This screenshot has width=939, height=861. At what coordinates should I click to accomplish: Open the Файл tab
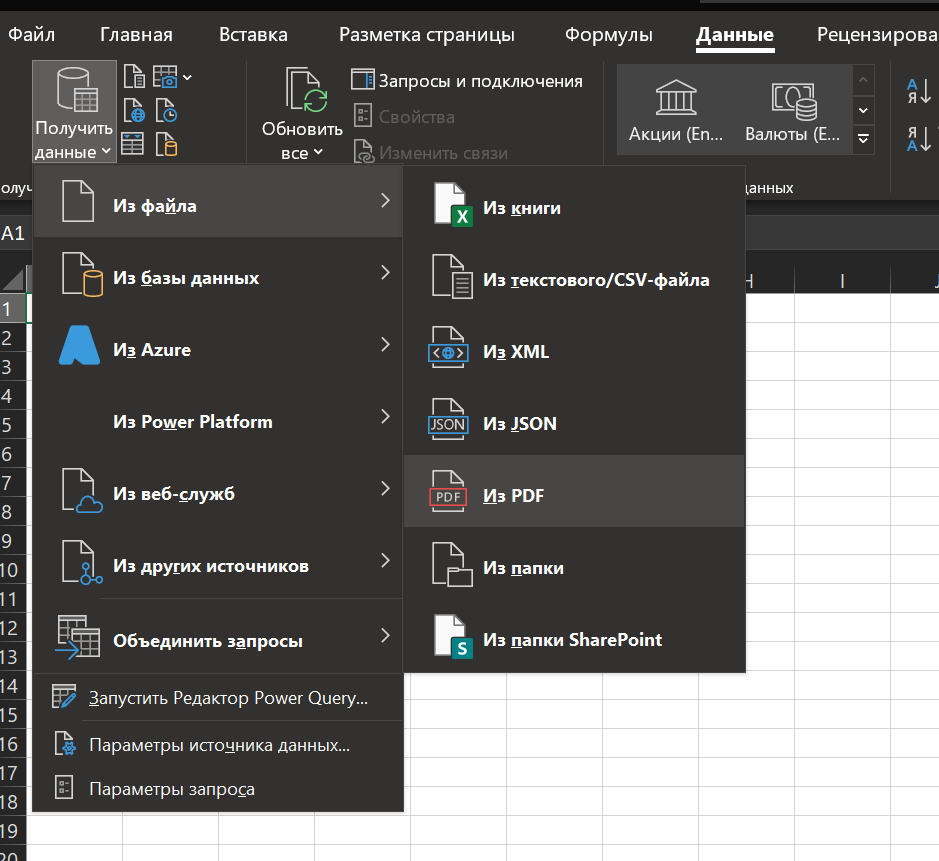tap(31, 35)
